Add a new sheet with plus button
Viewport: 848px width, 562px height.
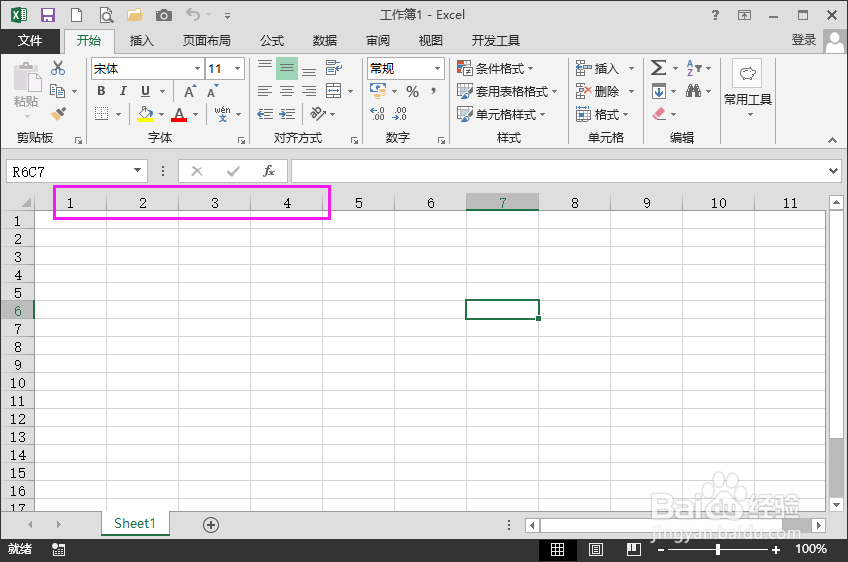coord(211,524)
